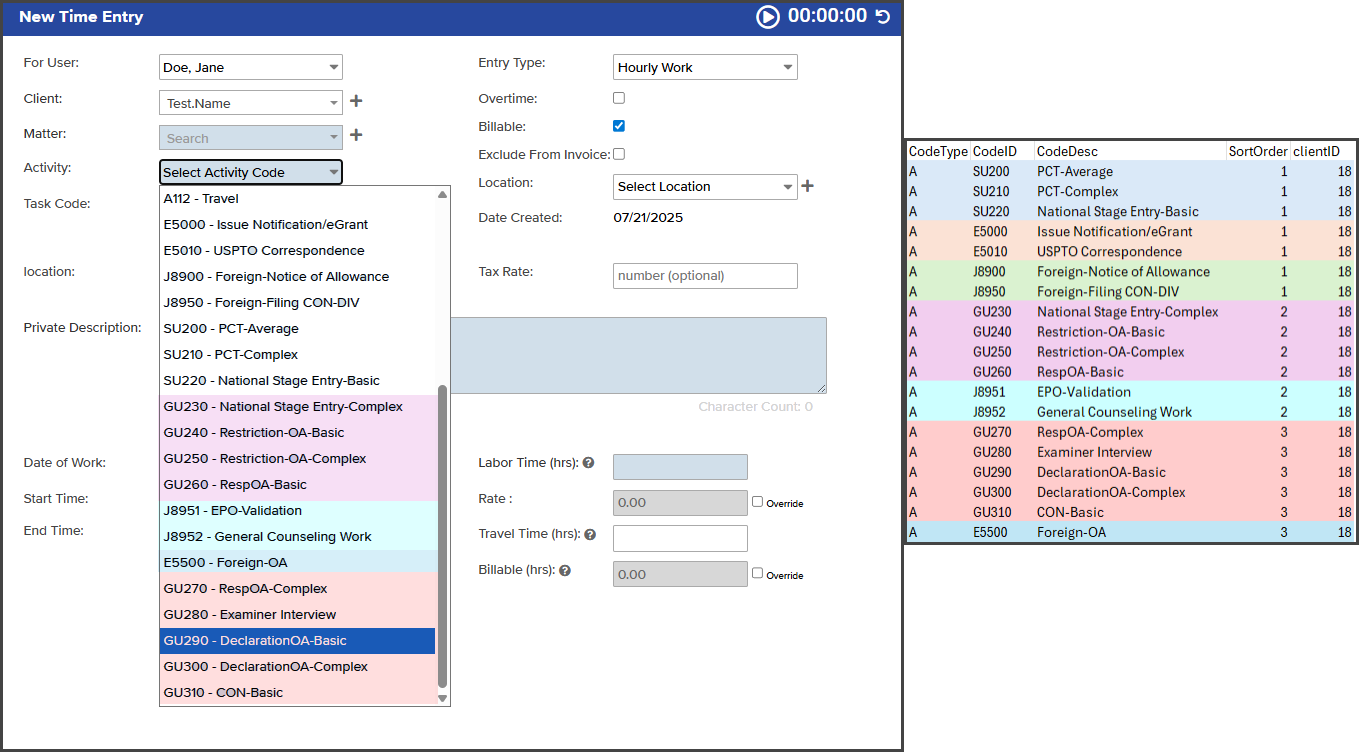Choose SU210 - PCT-Complex

click(x=298, y=355)
